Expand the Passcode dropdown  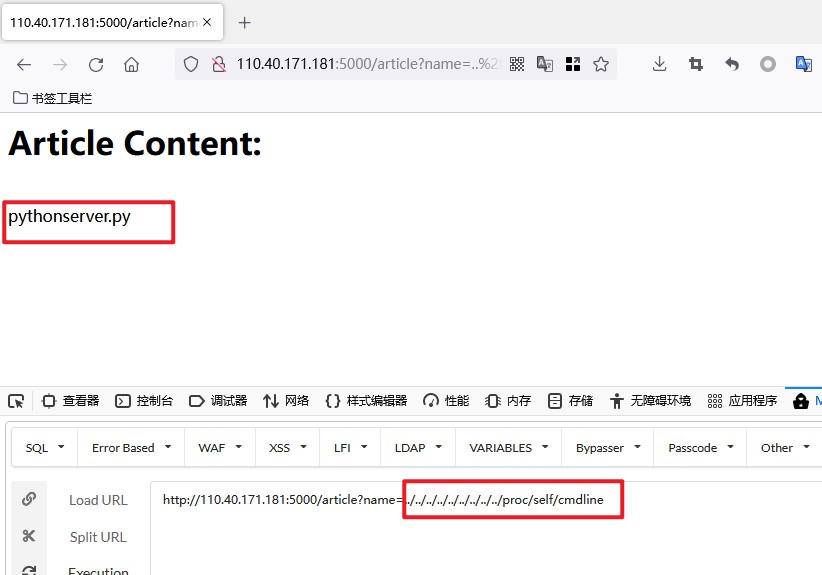tap(700, 448)
